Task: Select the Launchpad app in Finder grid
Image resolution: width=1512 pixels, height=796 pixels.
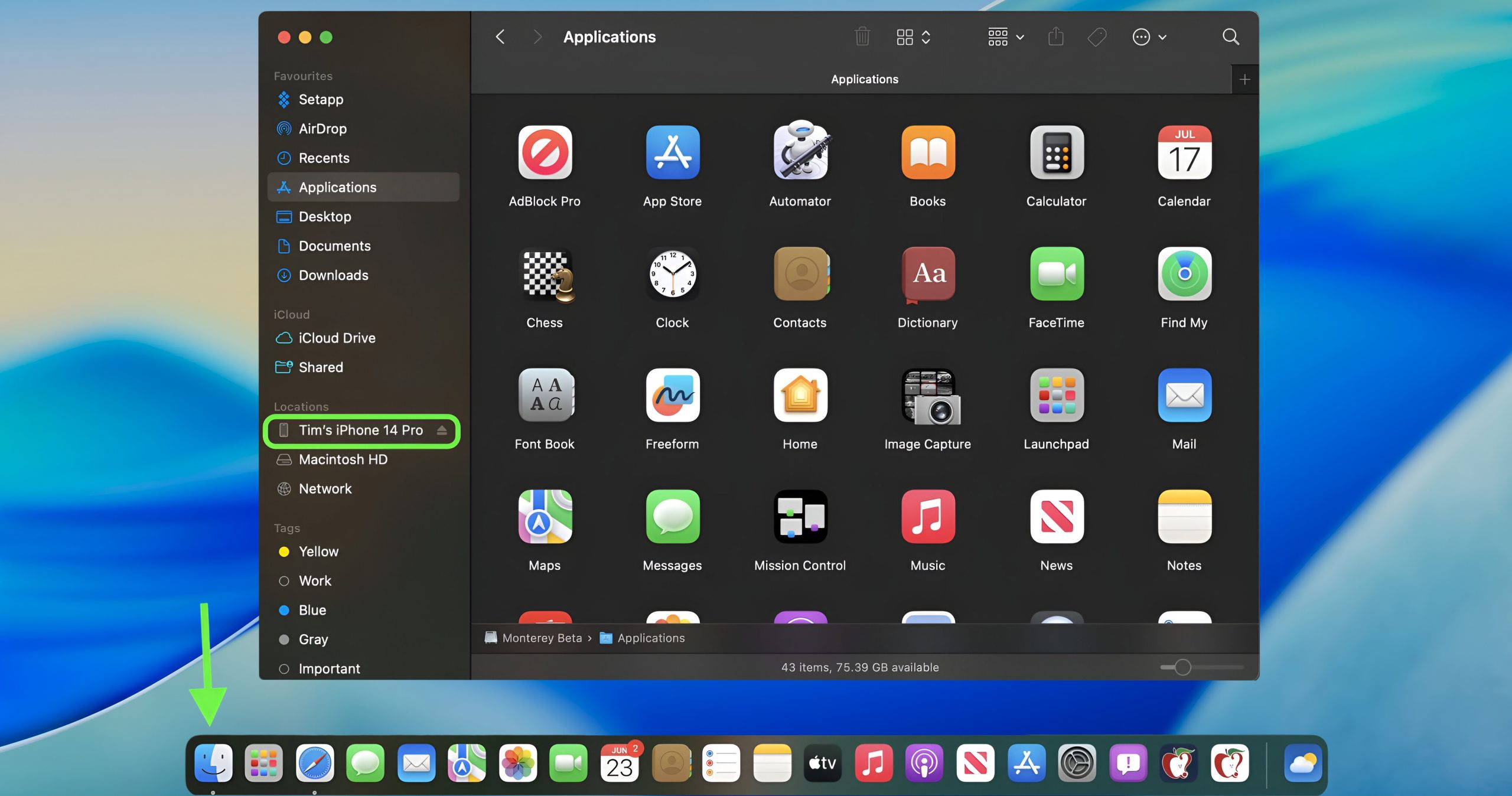Action: [x=1056, y=395]
